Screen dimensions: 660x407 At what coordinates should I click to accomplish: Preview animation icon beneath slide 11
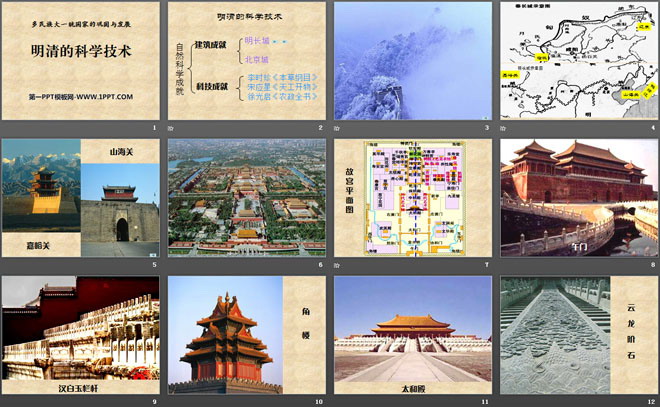[337, 401]
